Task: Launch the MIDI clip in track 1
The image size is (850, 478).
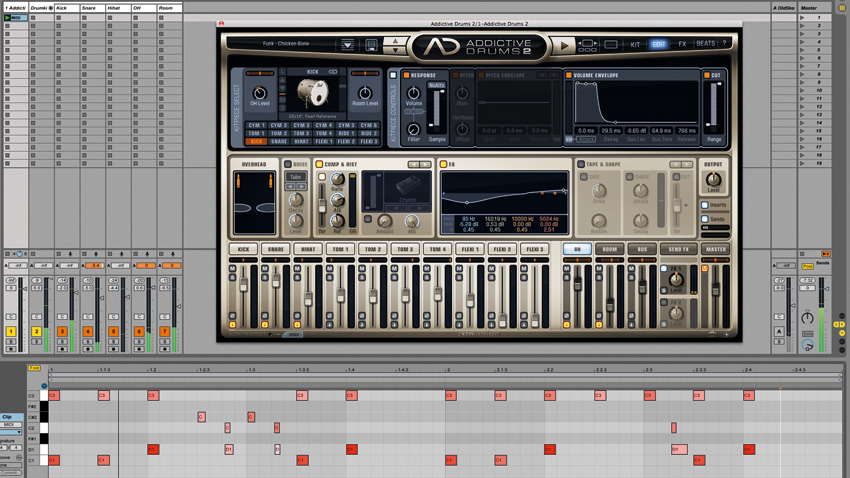Action: tap(7, 18)
